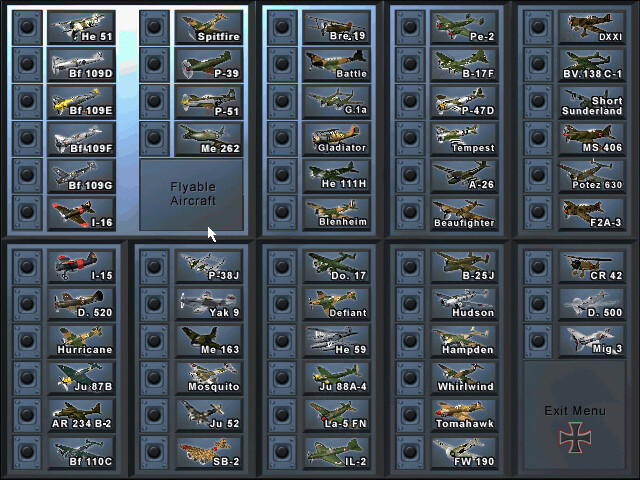The image size is (640, 480).
Task: Choose the G.1a aircraft tile
Action: tap(336, 102)
